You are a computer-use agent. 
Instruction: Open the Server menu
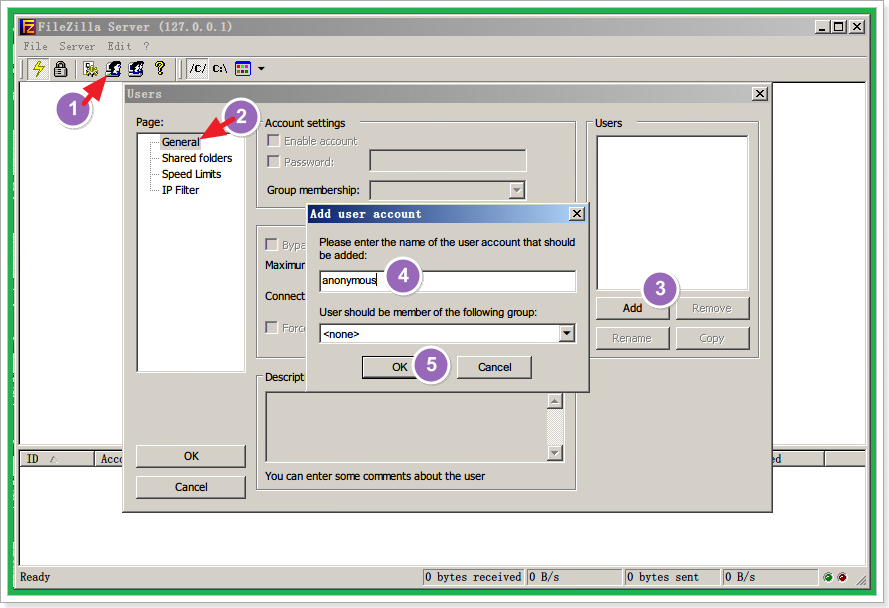click(77, 47)
